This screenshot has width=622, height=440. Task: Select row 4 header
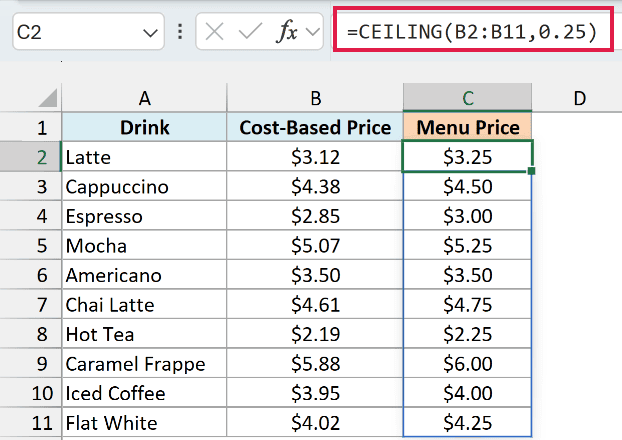(31, 216)
